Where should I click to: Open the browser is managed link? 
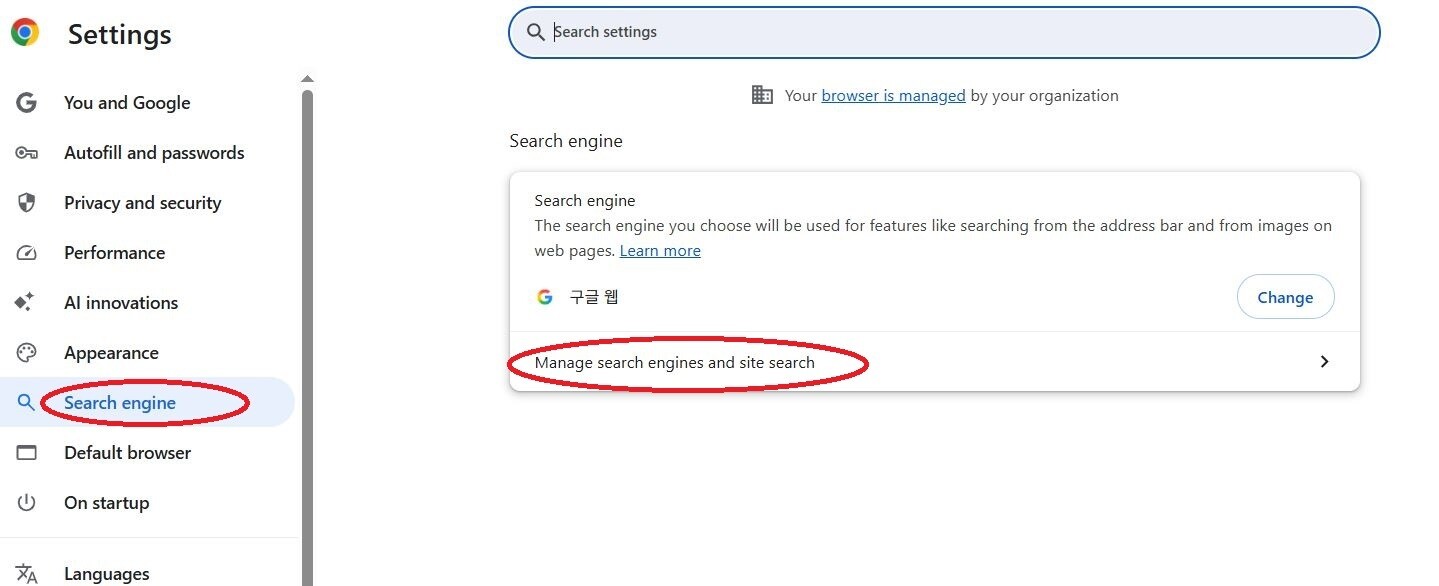[x=893, y=96]
